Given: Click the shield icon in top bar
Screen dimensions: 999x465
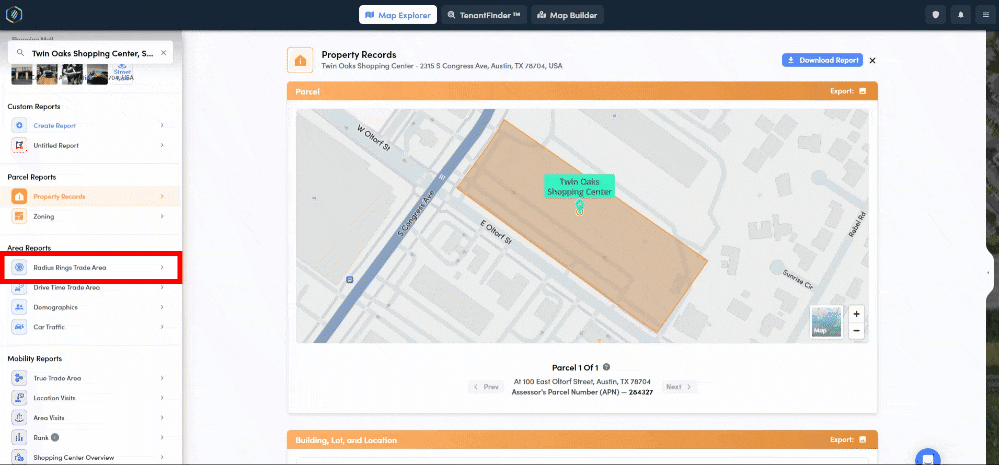Looking at the screenshot, I should pyautogui.click(x=936, y=15).
